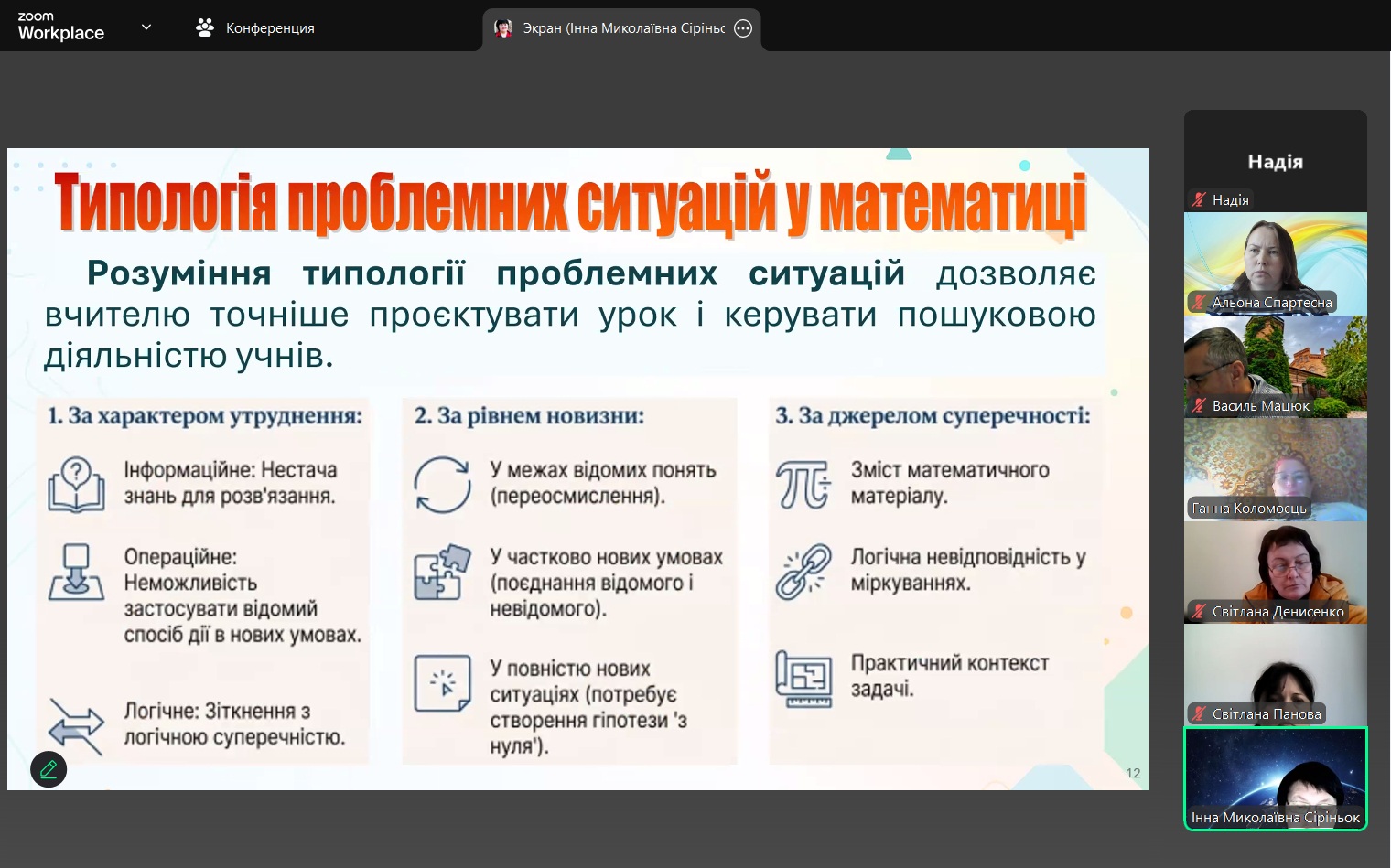Toggle the muted mic for Альона Спартесна
The image size is (1391, 868).
1199,302
